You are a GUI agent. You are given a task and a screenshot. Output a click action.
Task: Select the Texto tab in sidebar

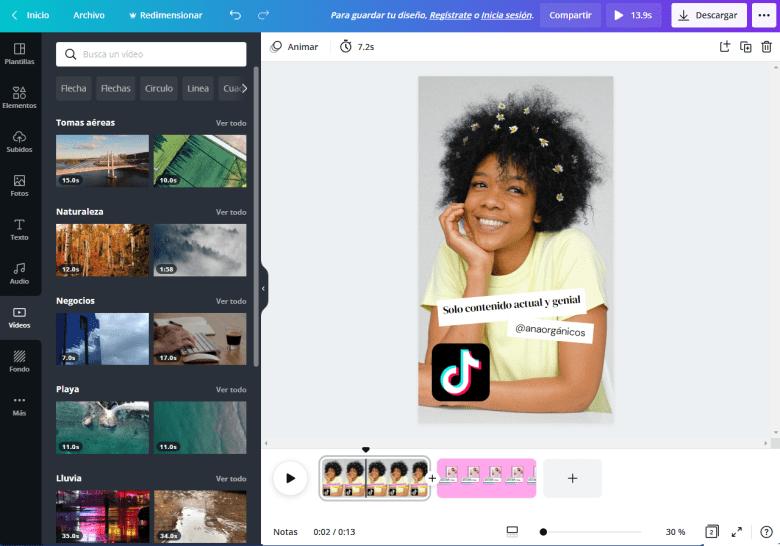point(19,229)
